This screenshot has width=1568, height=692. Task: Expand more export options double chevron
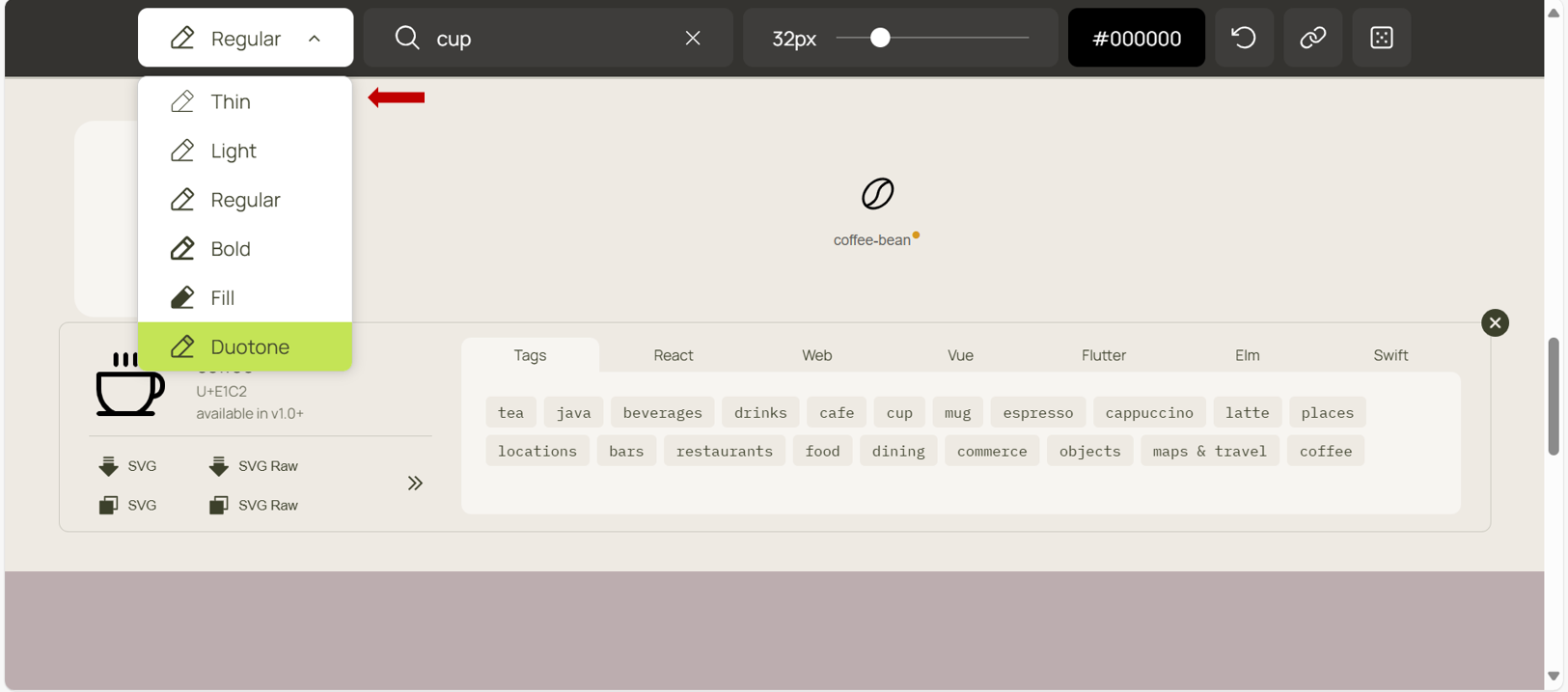[415, 484]
